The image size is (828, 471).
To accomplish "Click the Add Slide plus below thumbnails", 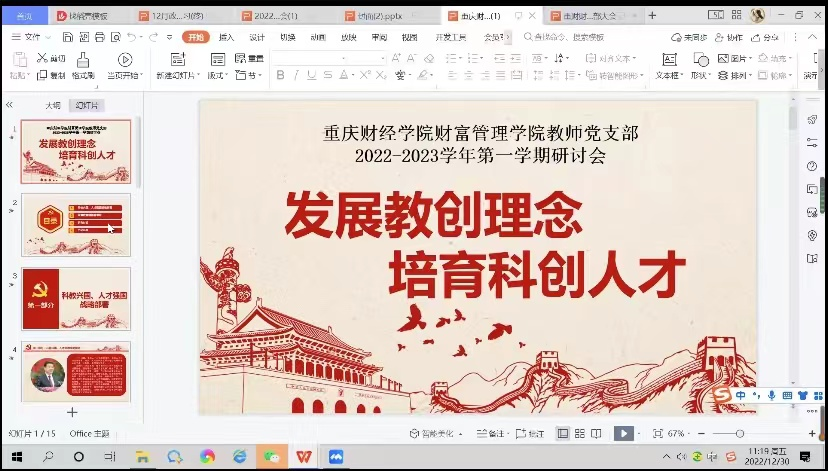I will click(72, 412).
